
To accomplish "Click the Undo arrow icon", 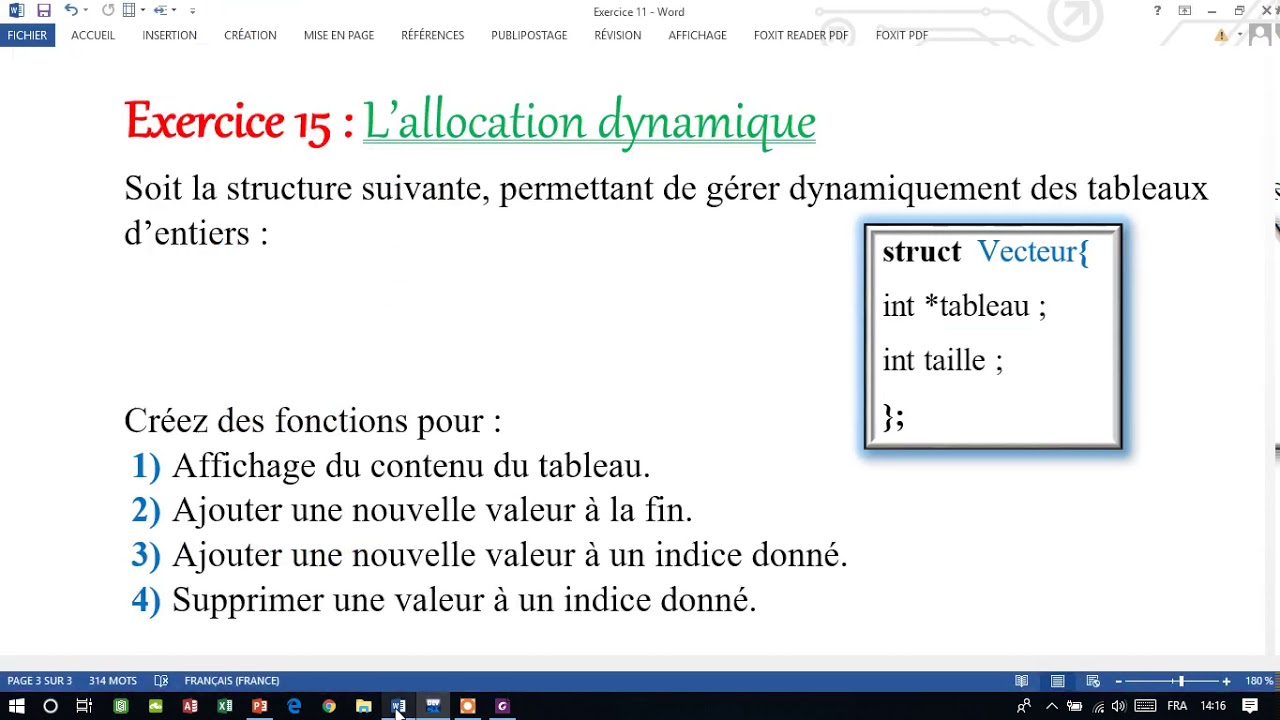I will 70,11.
